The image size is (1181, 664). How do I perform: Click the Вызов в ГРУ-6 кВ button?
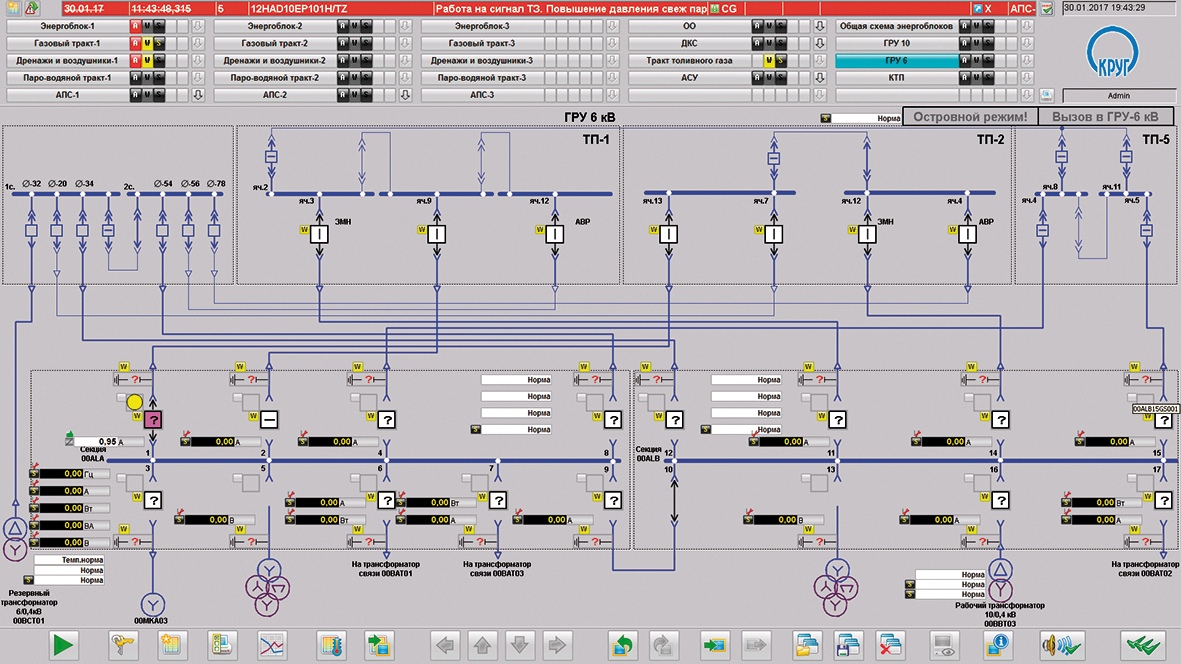pyautogui.click(x=1105, y=117)
